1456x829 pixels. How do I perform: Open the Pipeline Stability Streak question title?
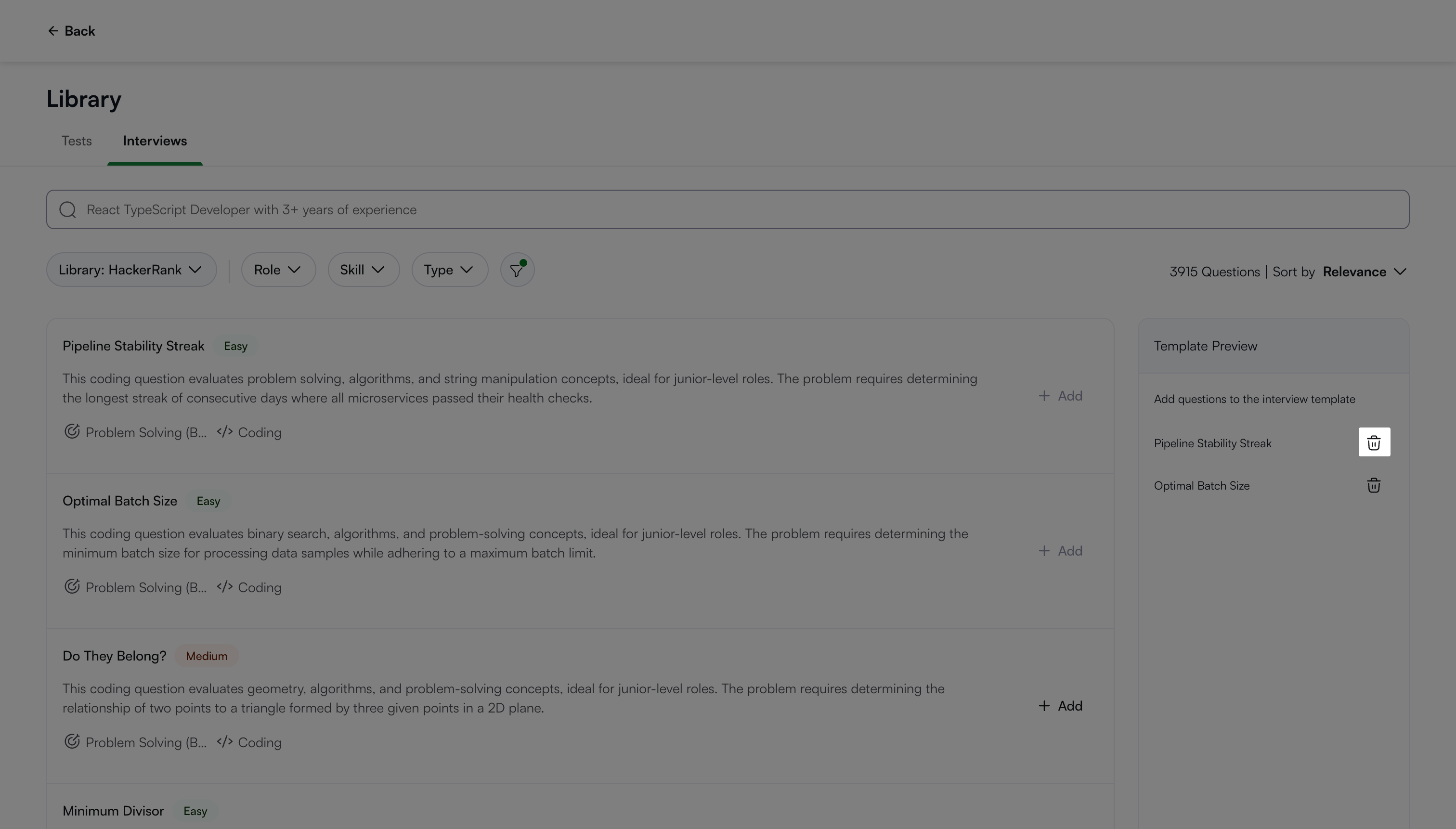[x=133, y=346]
